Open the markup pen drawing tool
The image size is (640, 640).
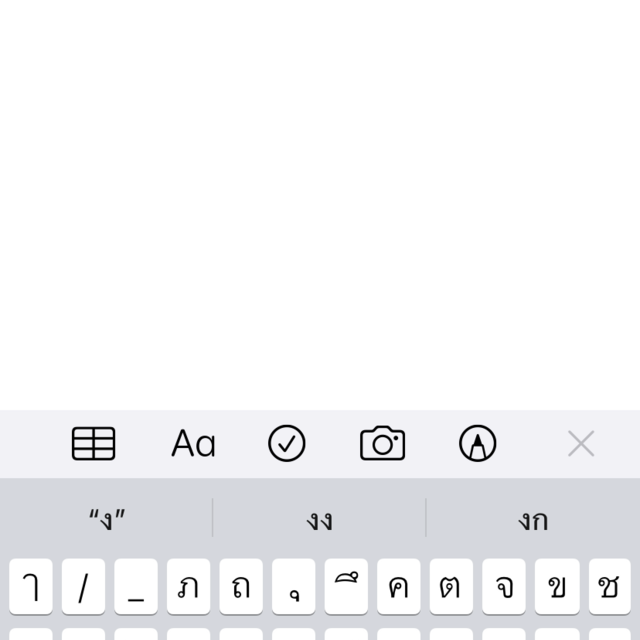(x=478, y=443)
